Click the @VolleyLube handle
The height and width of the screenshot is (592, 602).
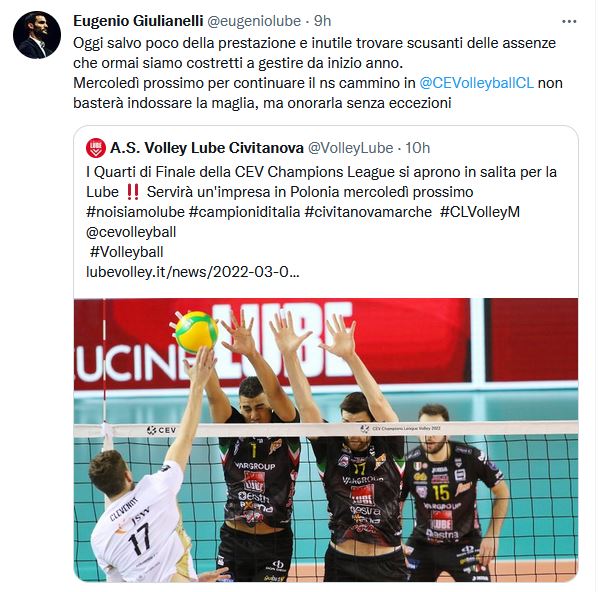pyautogui.click(x=351, y=148)
